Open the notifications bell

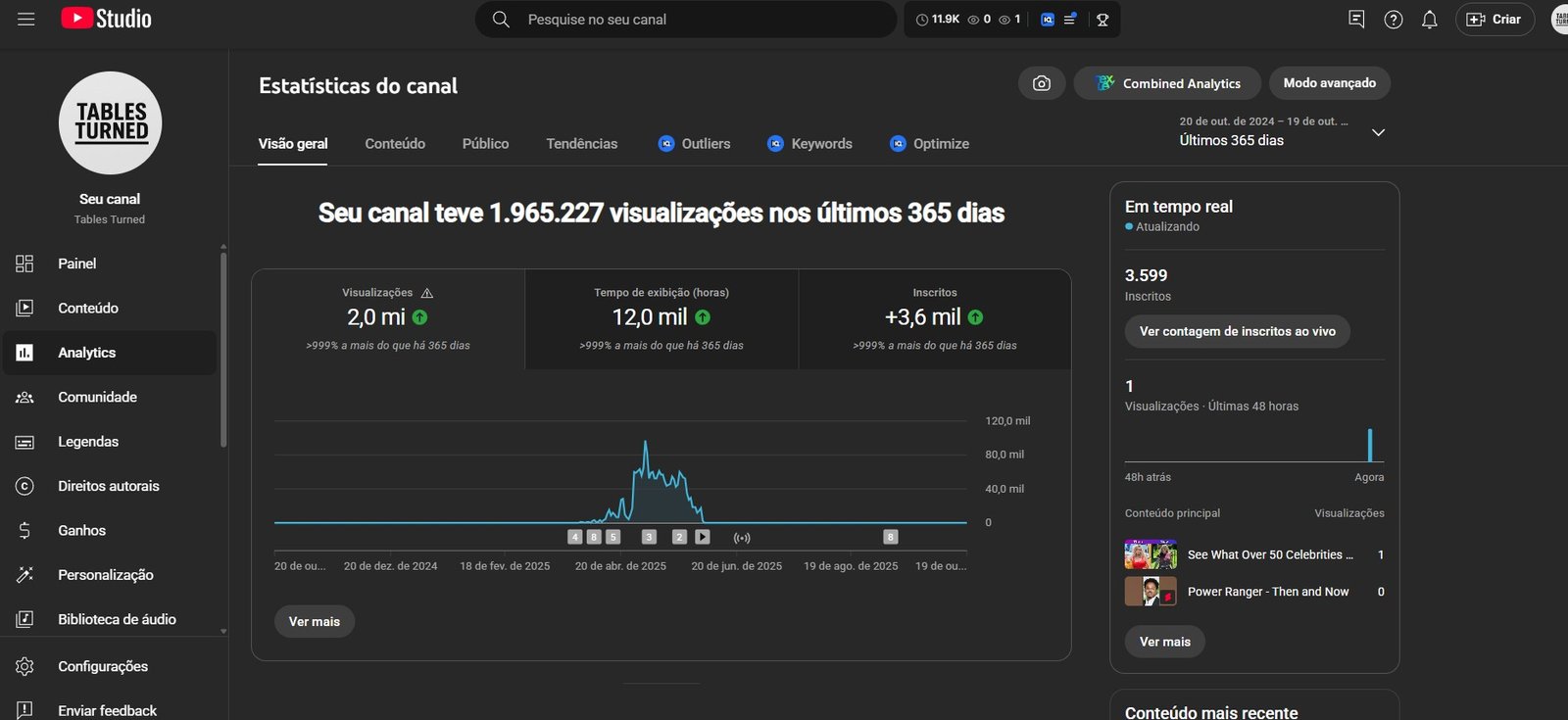pos(1429,20)
